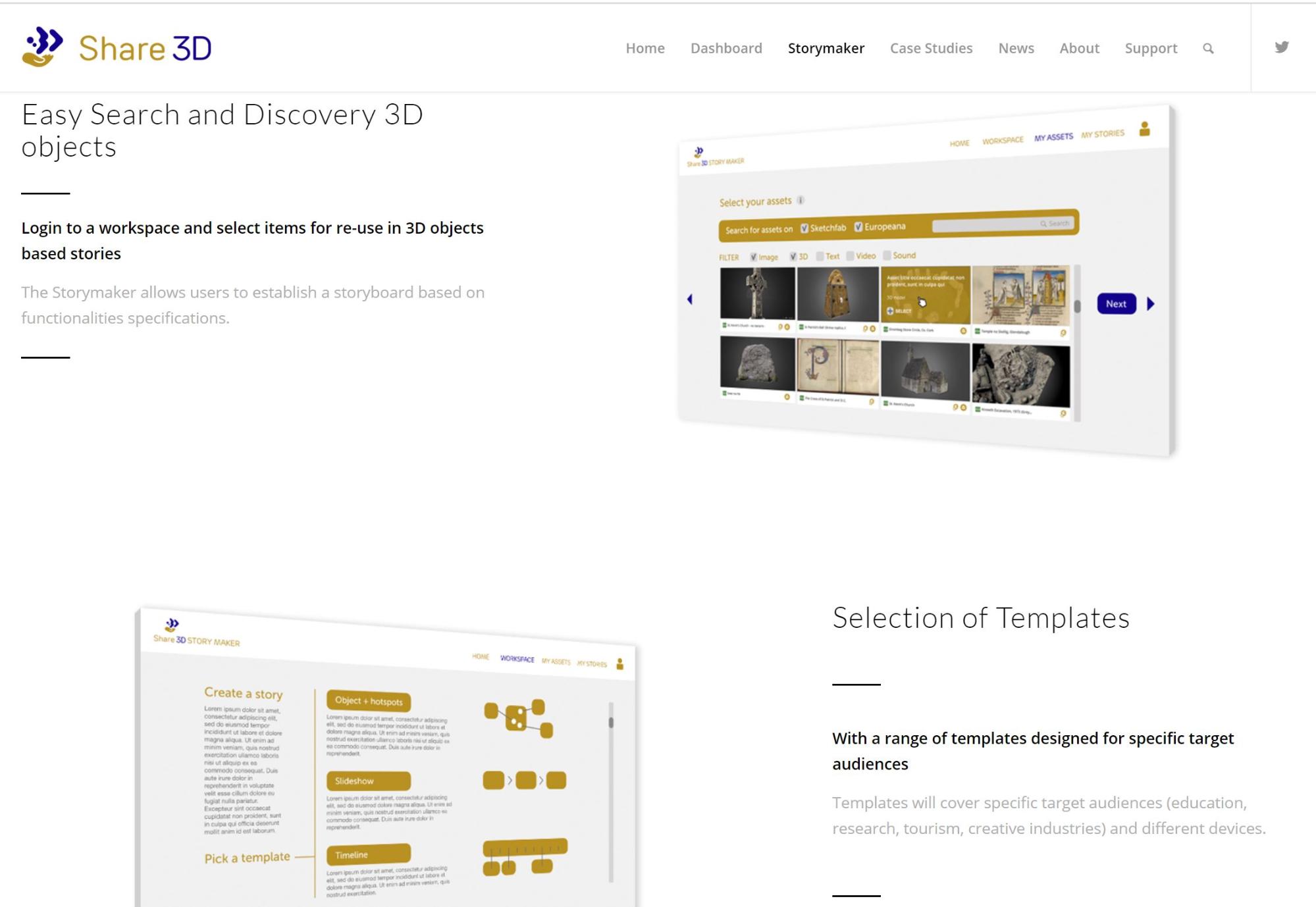Enable the Video filter checkbox

click(x=850, y=256)
